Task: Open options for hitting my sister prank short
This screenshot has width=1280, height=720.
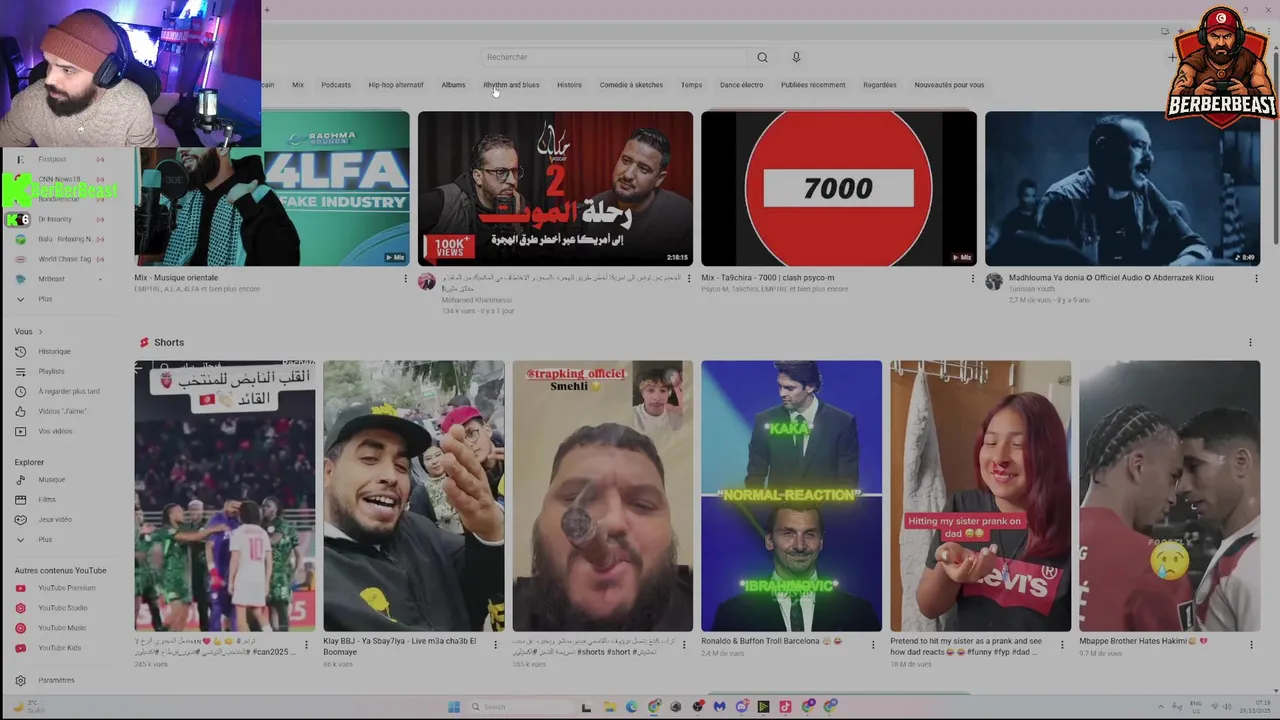Action: [1062, 645]
